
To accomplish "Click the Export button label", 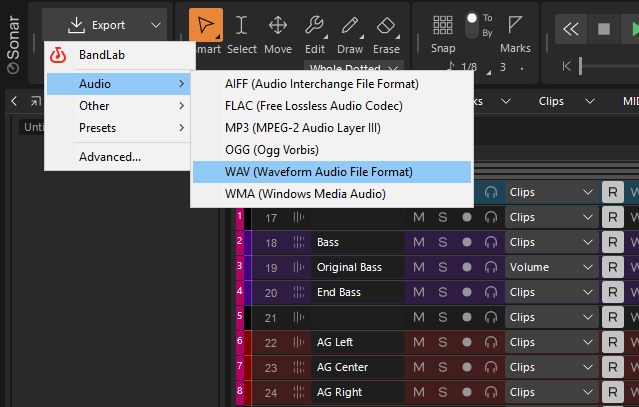I will click(108, 25).
